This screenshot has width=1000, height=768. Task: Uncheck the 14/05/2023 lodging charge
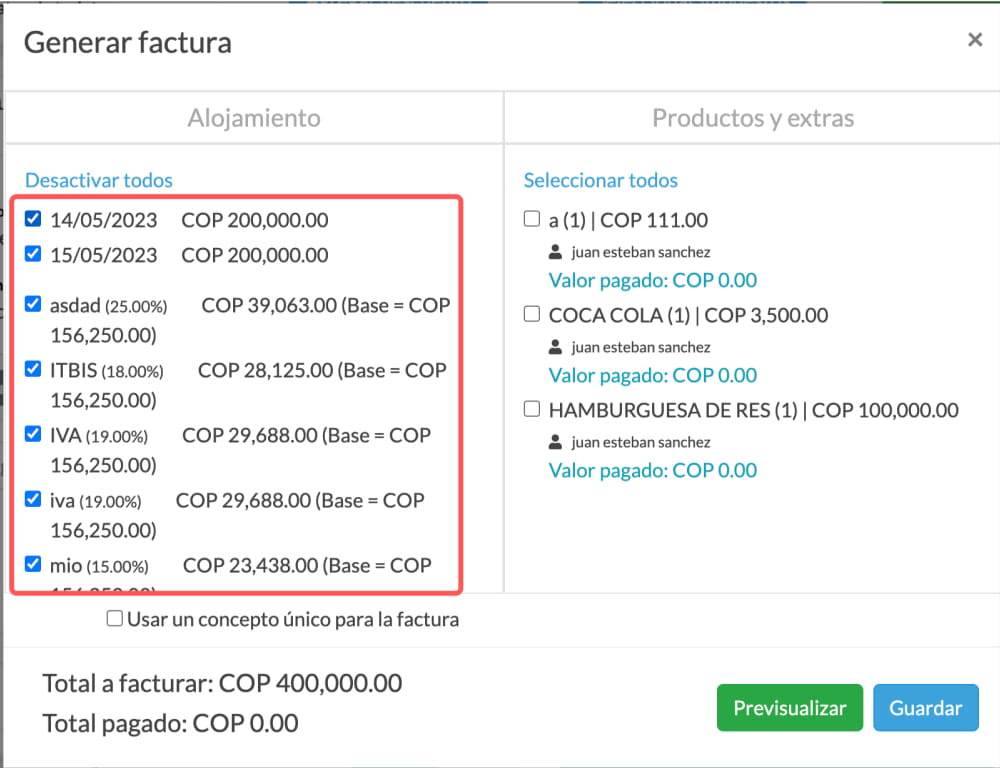click(33, 219)
